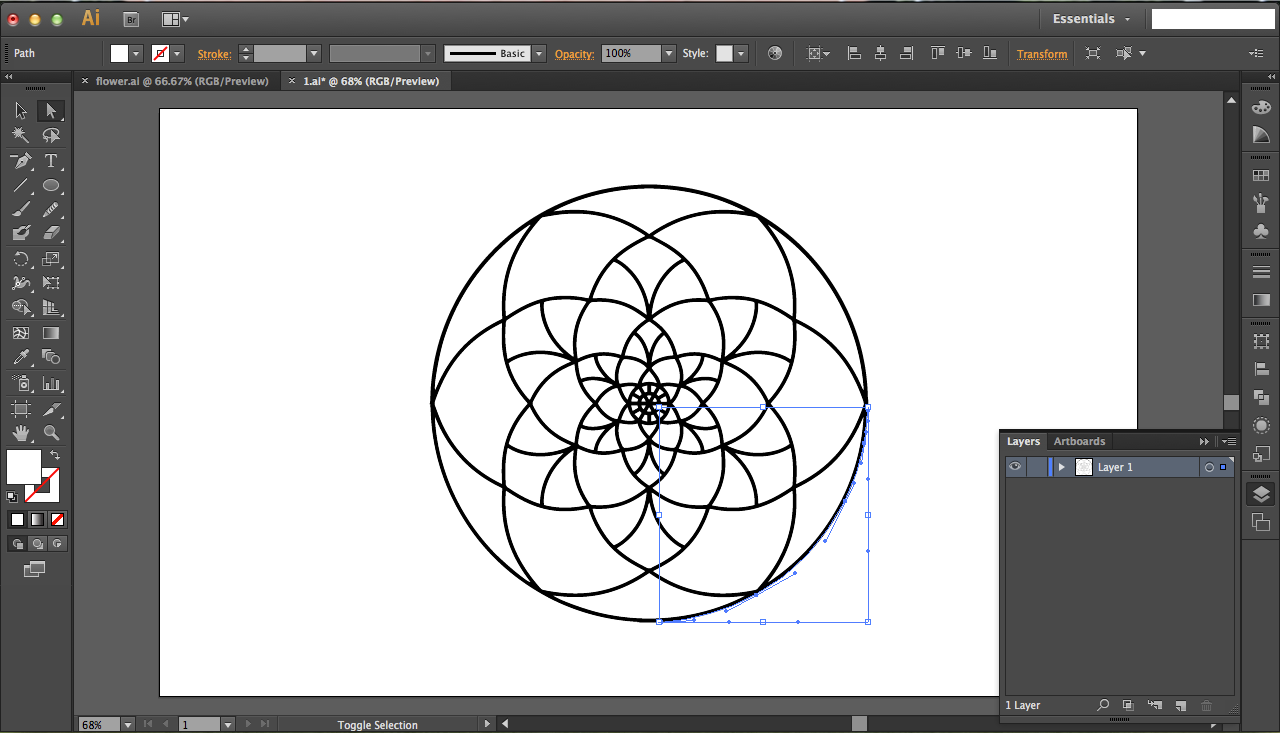The height and width of the screenshot is (733, 1280).
Task: Switch to the flower.ai document tab
Action: click(182, 81)
